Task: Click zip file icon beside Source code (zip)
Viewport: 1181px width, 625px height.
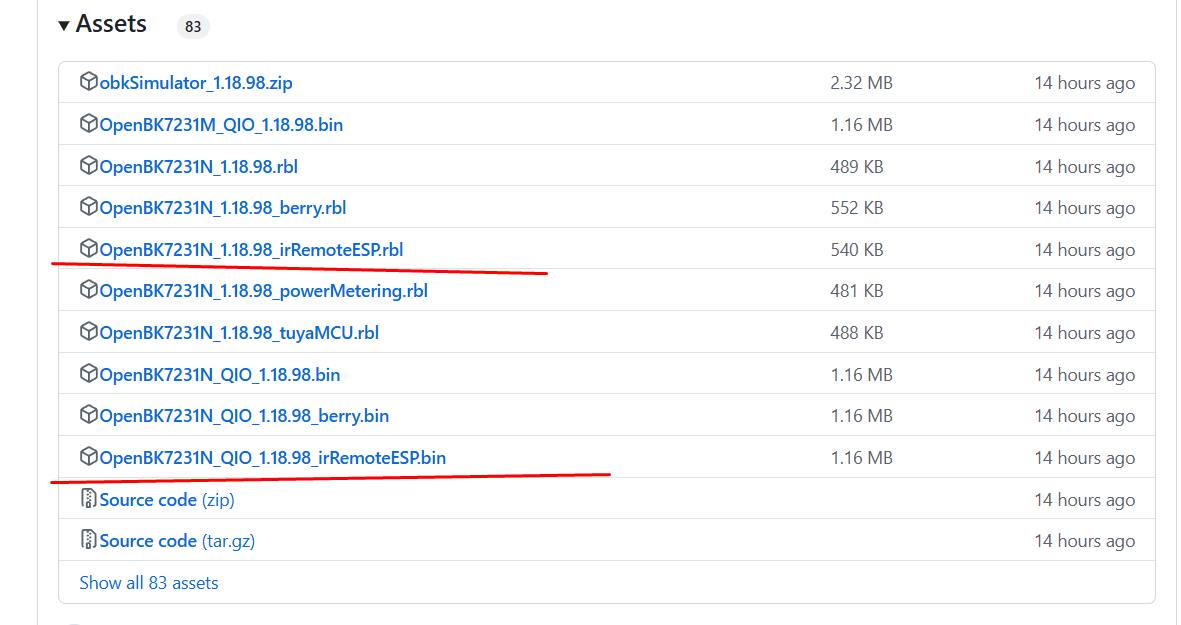Action: pyautogui.click(x=89, y=498)
